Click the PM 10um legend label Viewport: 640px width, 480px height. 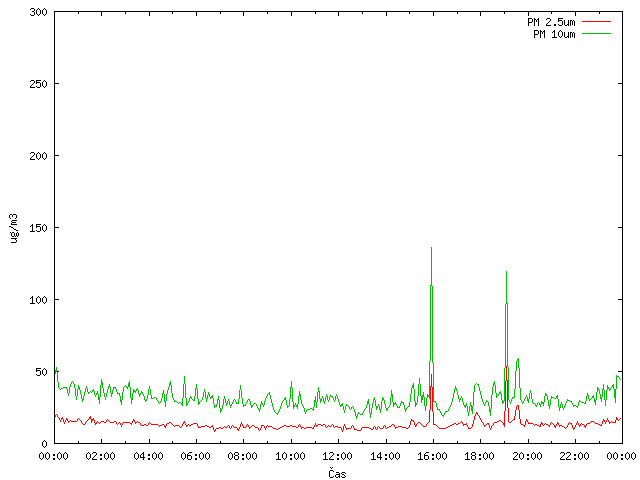[x=554, y=34]
